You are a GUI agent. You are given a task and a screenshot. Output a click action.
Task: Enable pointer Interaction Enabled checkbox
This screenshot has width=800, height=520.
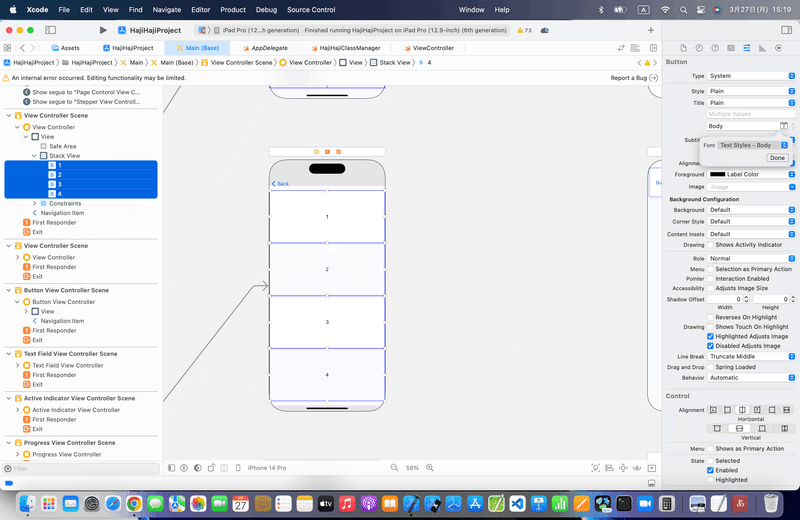(710, 279)
